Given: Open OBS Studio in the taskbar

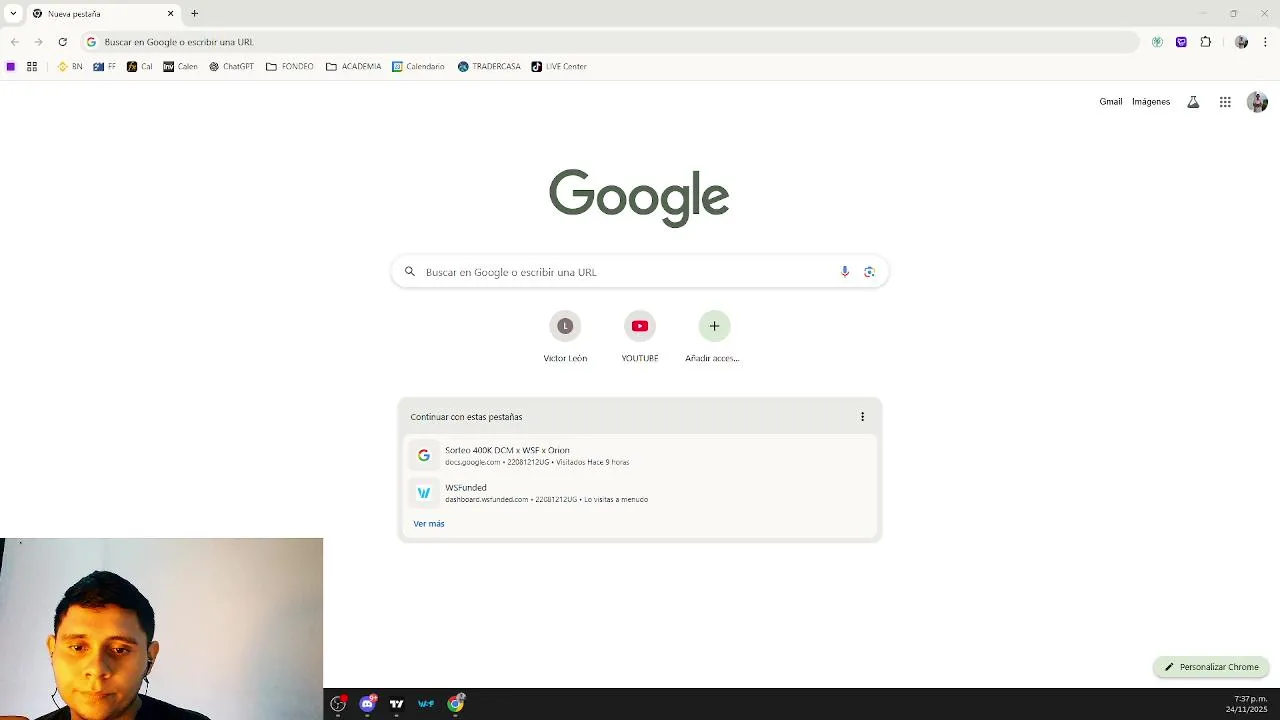Looking at the screenshot, I should (x=338, y=704).
